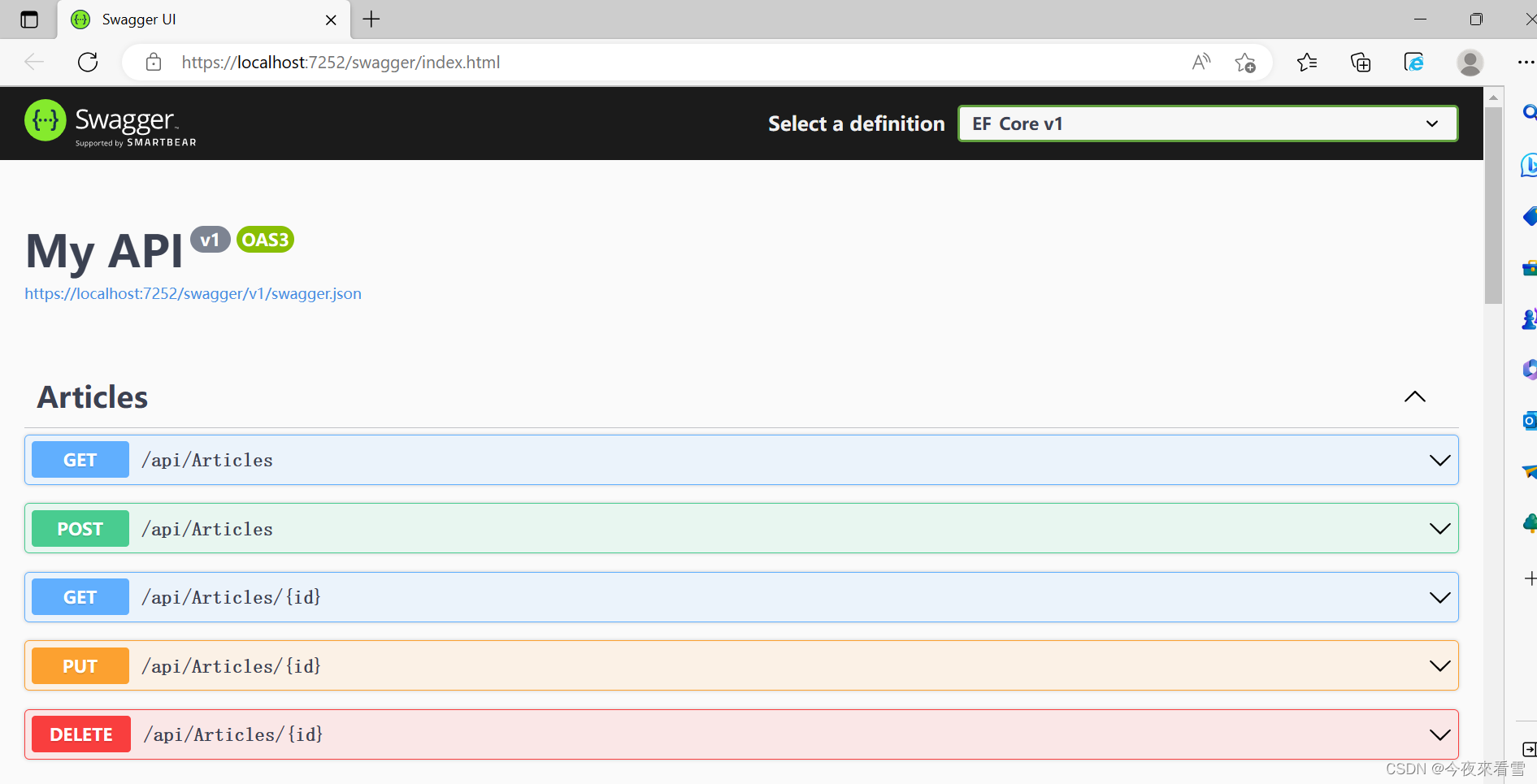This screenshot has height=784, width=1537.
Task: Open the swagger.json specification link
Action: tap(193, 293)
